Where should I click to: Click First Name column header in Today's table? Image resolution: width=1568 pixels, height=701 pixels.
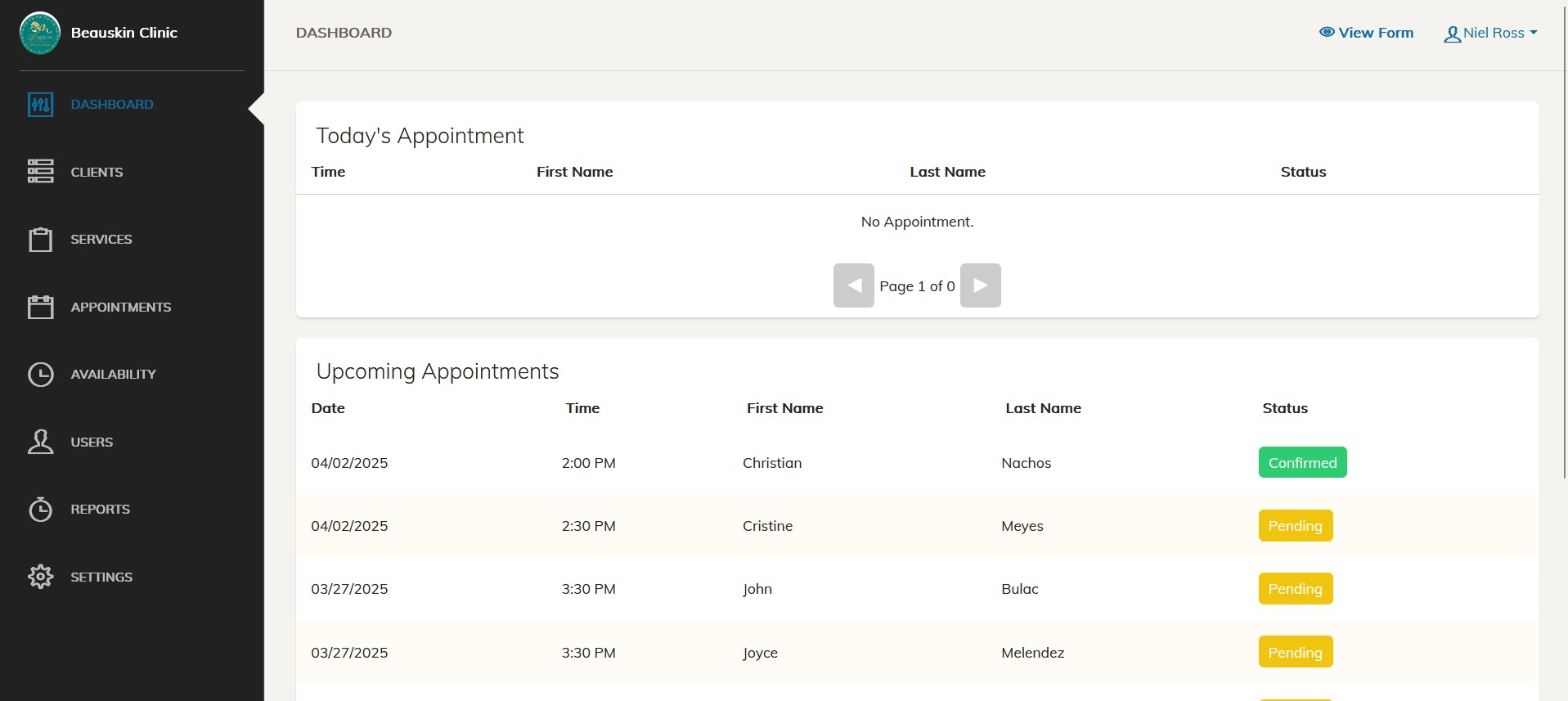point(574,172)
